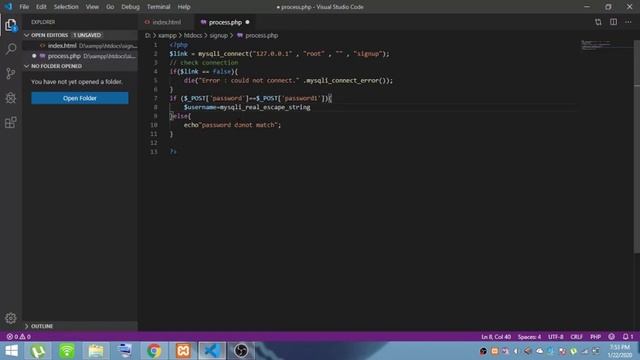Open OBS Studio from the taskbar
640x360 pixels.
click(x=241, y=351)
